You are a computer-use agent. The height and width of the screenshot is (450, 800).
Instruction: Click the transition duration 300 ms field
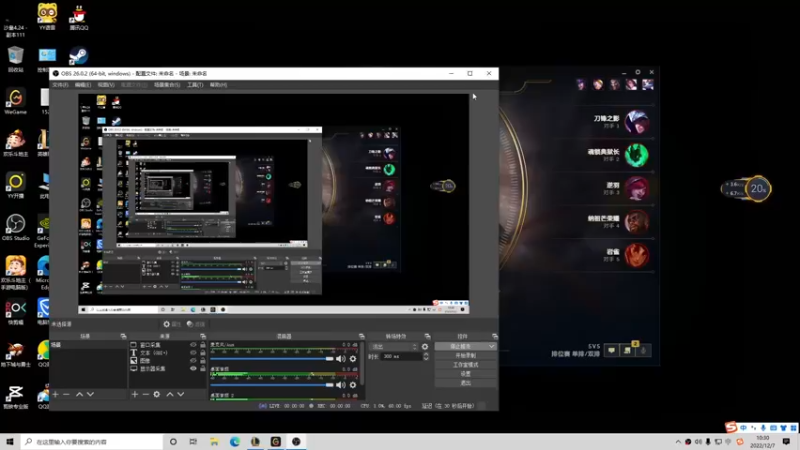tap(402, 357)
